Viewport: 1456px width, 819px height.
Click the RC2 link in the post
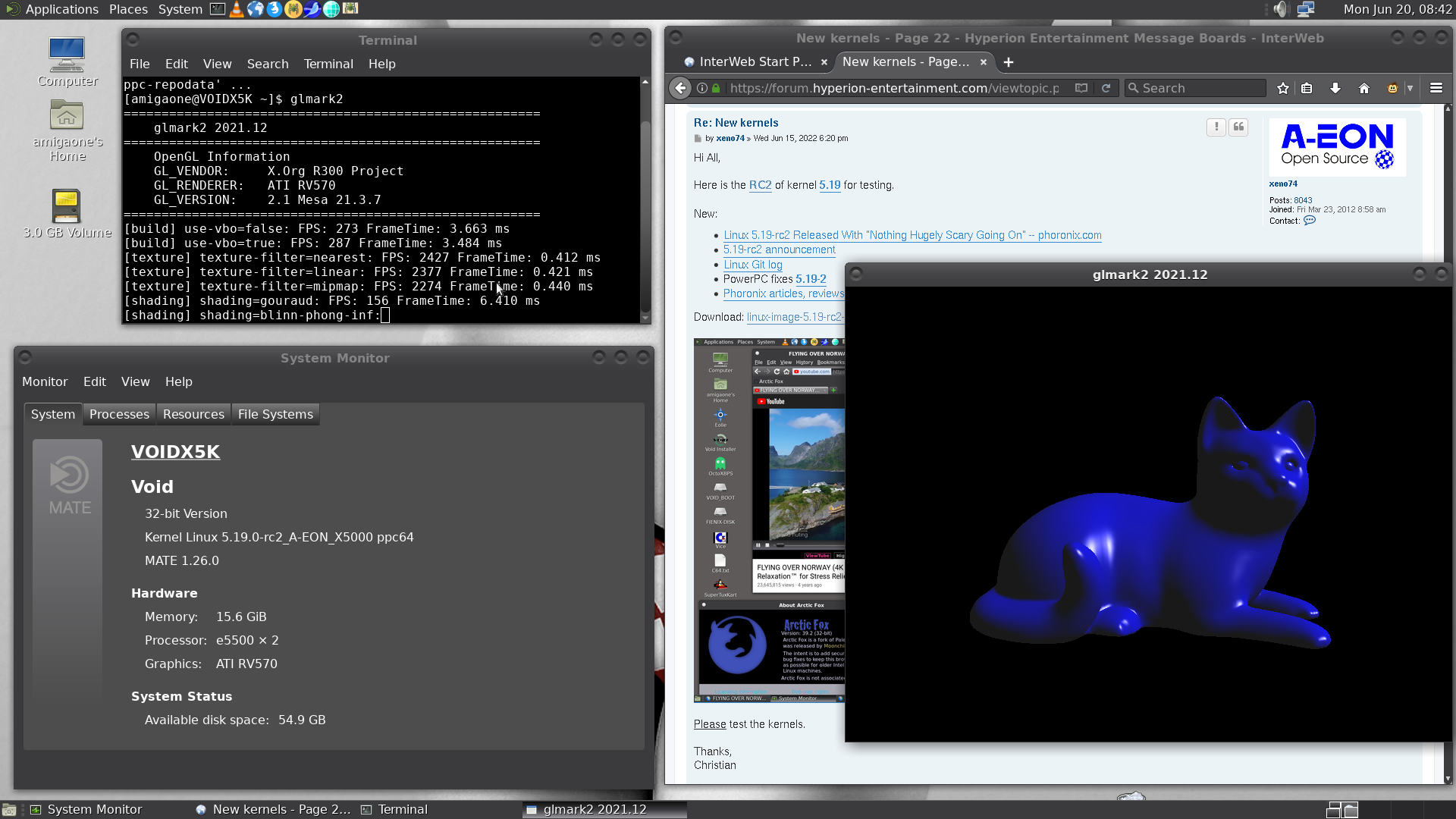(x=760, y=185)
